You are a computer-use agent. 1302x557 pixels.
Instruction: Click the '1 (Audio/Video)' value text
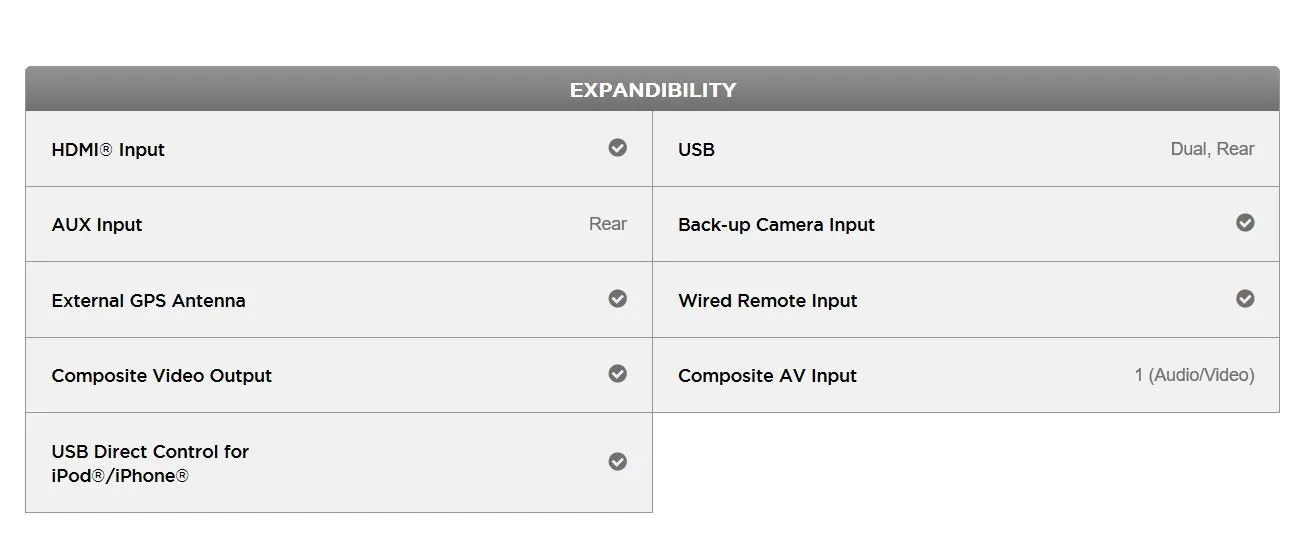1194,375
